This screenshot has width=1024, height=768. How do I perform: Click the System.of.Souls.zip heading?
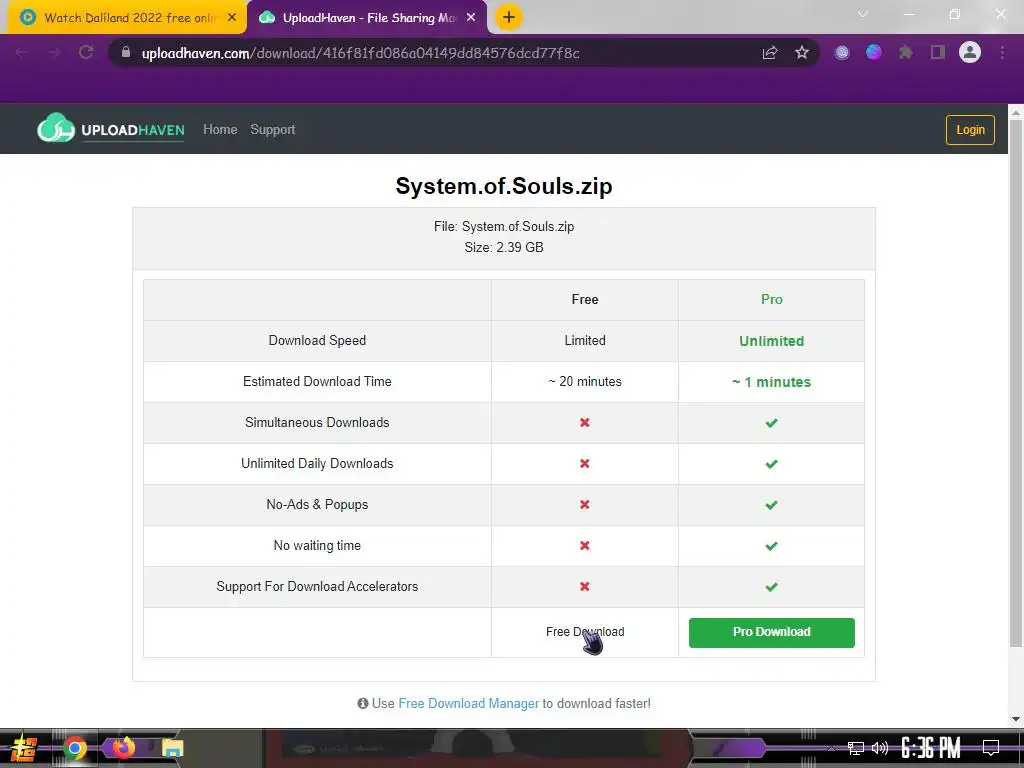(x=504, y=185)
